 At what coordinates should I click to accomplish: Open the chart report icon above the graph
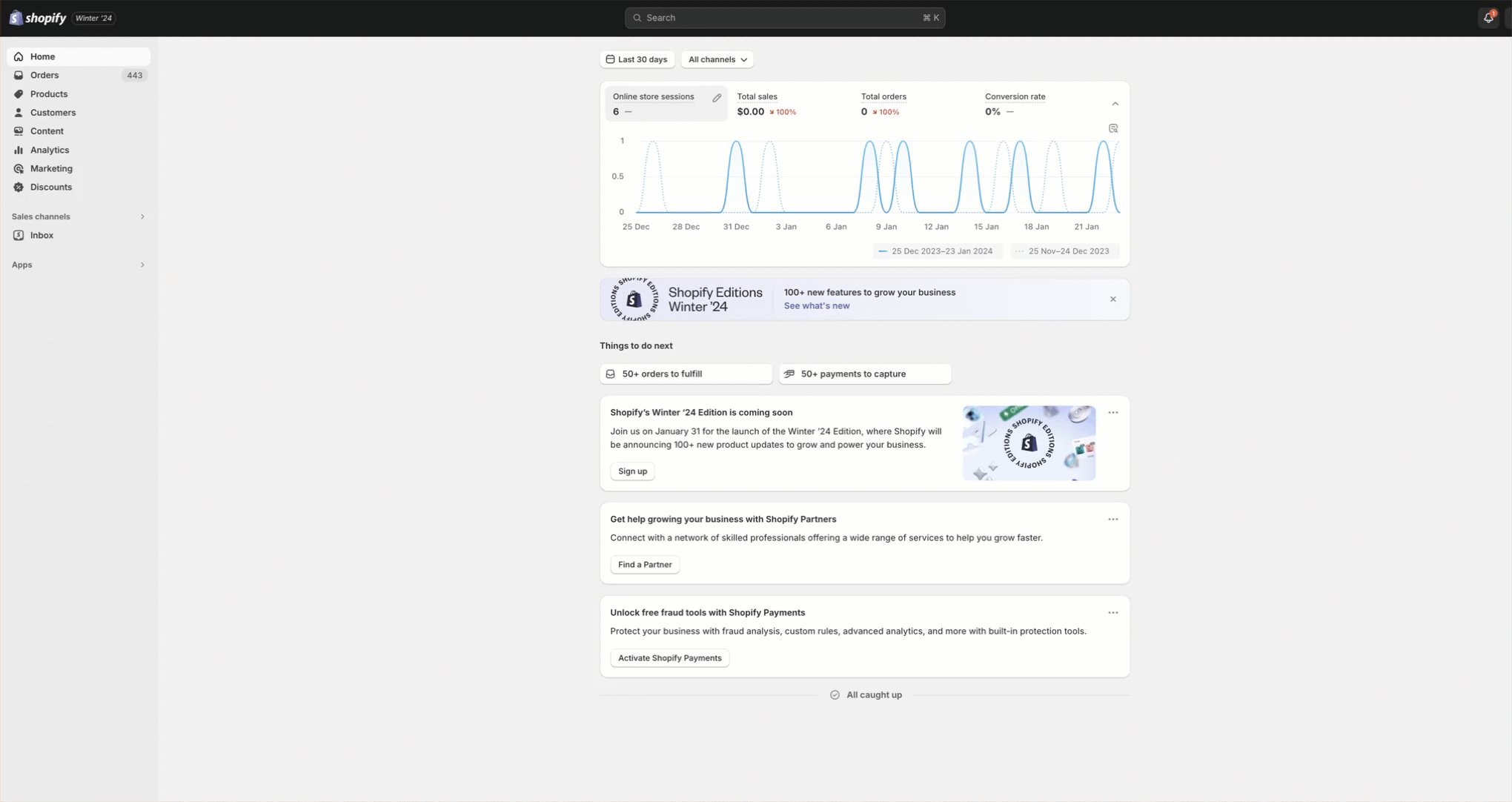tap(1113, 128)
